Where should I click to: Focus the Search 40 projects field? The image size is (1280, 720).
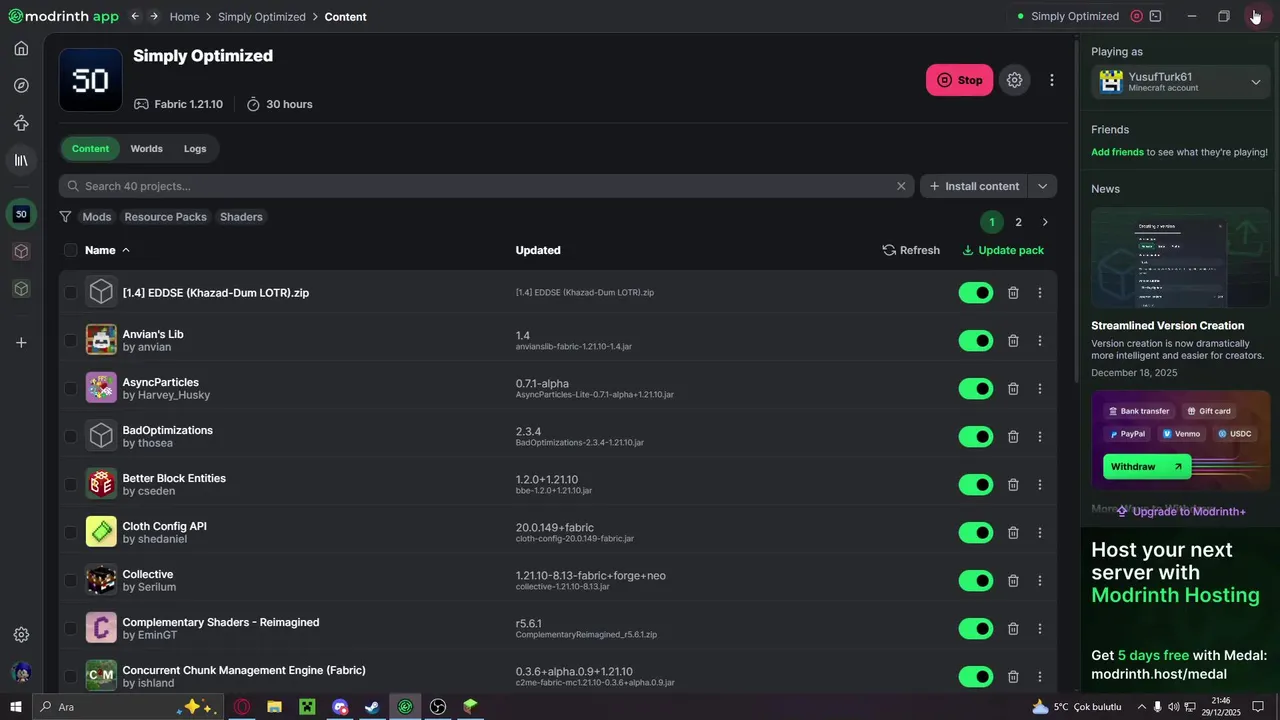(486, 186)
